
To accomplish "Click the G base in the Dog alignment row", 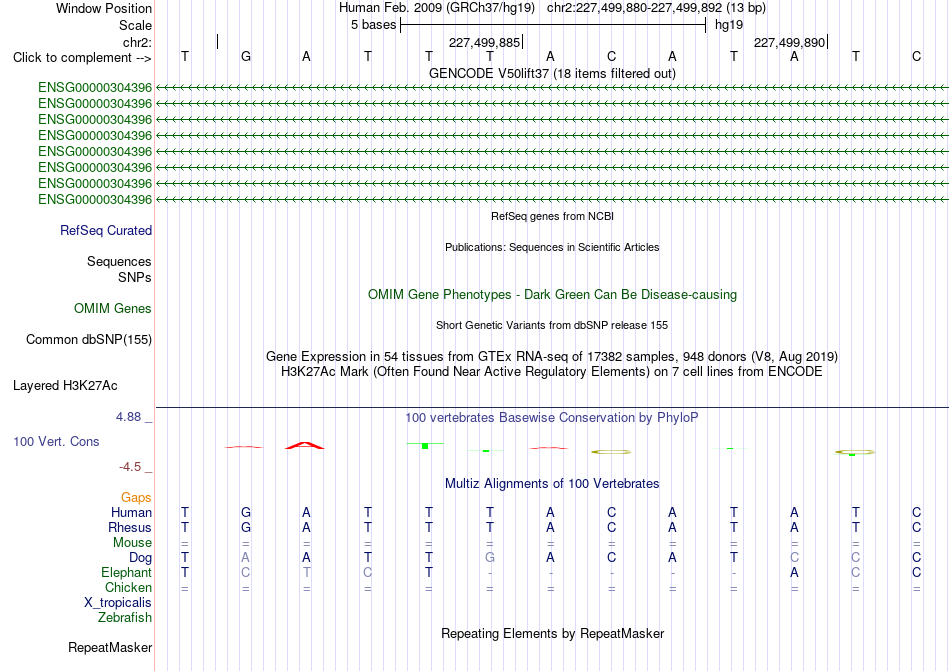I will coord(490,557).
